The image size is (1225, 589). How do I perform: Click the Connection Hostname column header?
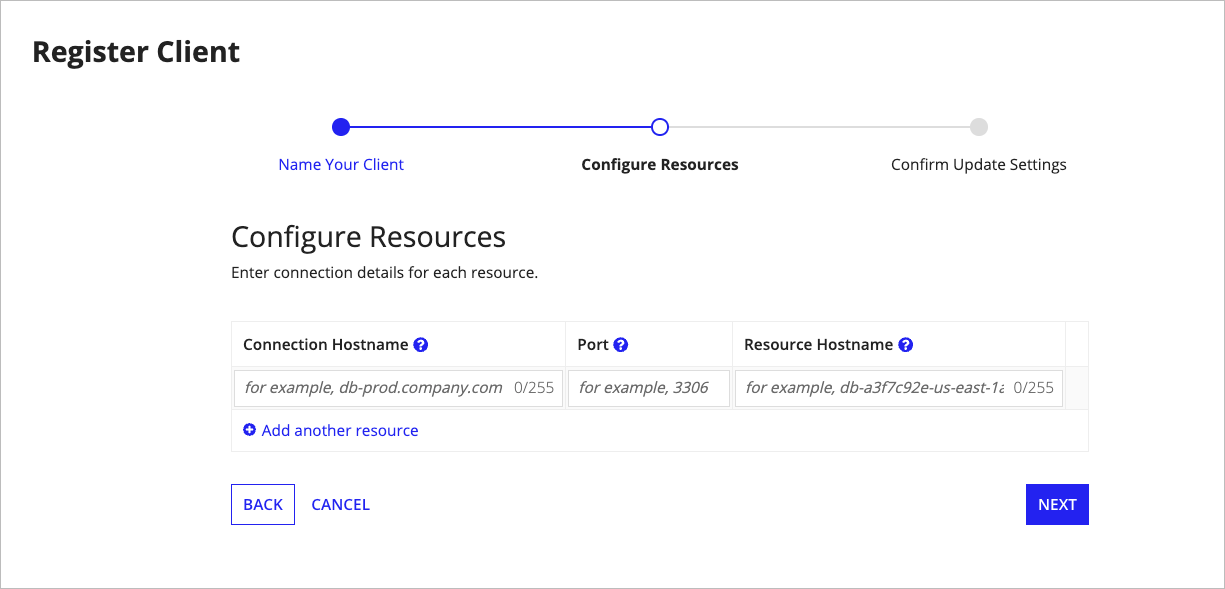click(x=326, y=345)
